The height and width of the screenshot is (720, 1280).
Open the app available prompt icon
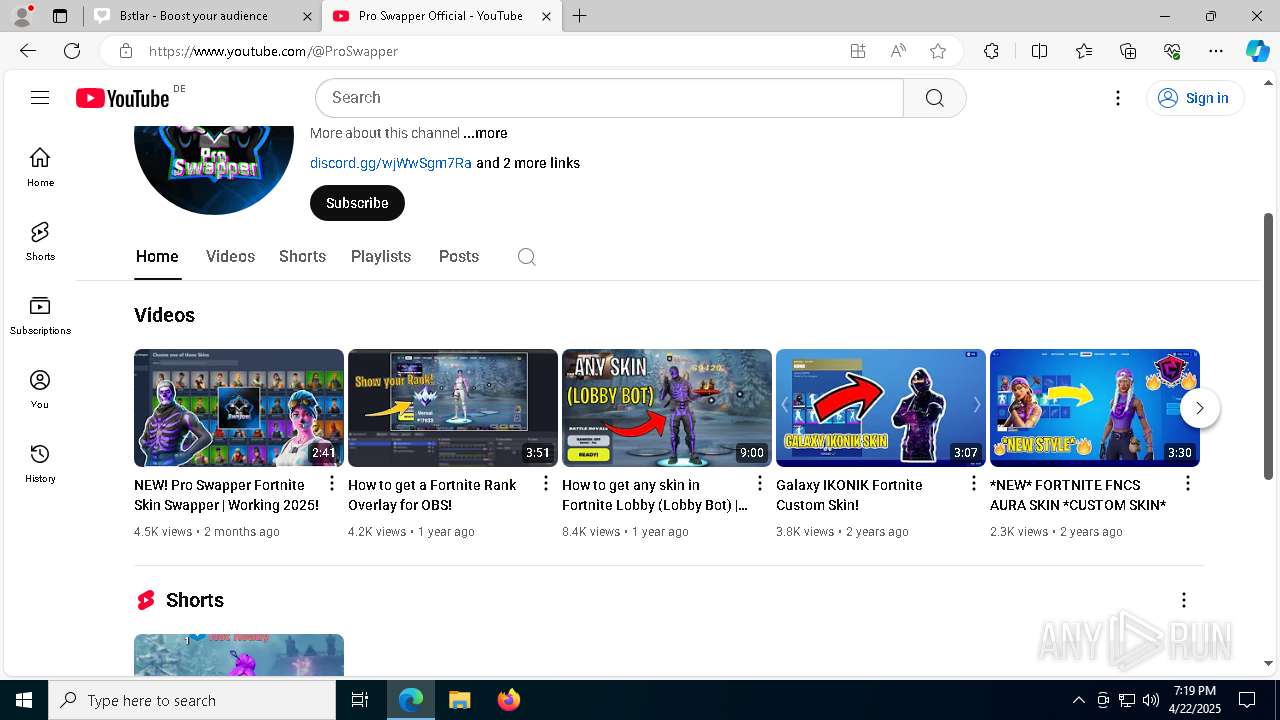click(x=858, y=51)
